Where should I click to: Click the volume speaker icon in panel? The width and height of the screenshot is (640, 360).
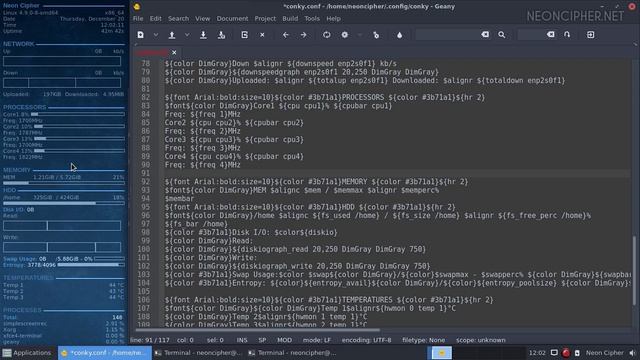pos(632,353)
